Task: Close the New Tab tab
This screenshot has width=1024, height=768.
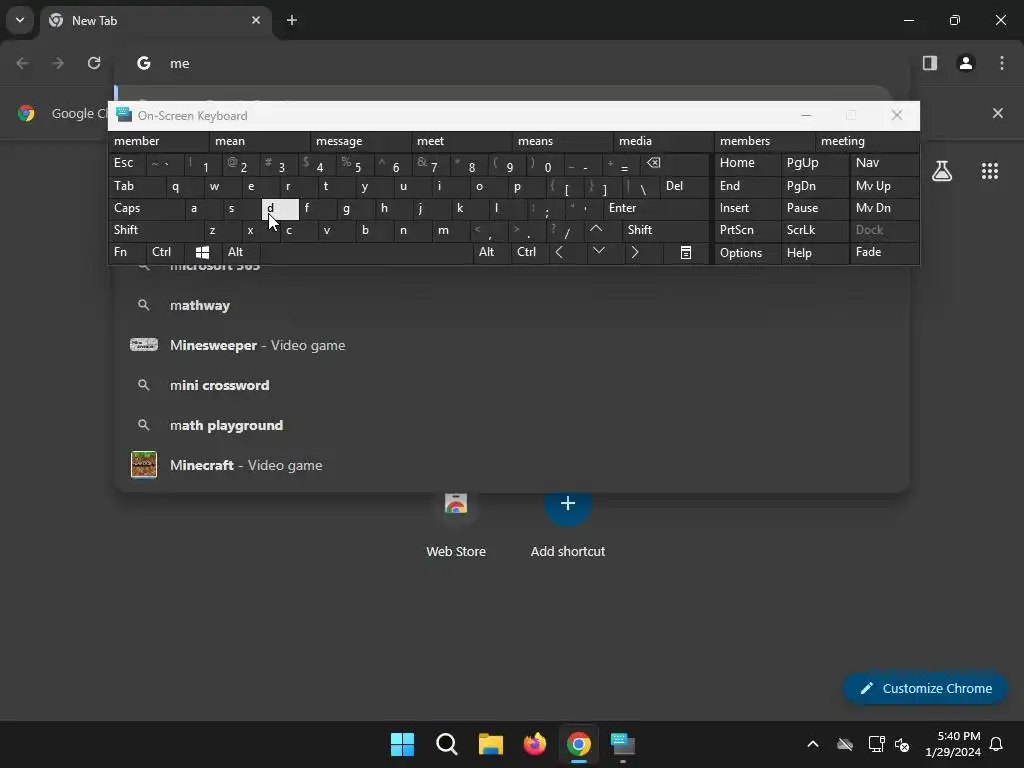Action: [x=256, y=20]
